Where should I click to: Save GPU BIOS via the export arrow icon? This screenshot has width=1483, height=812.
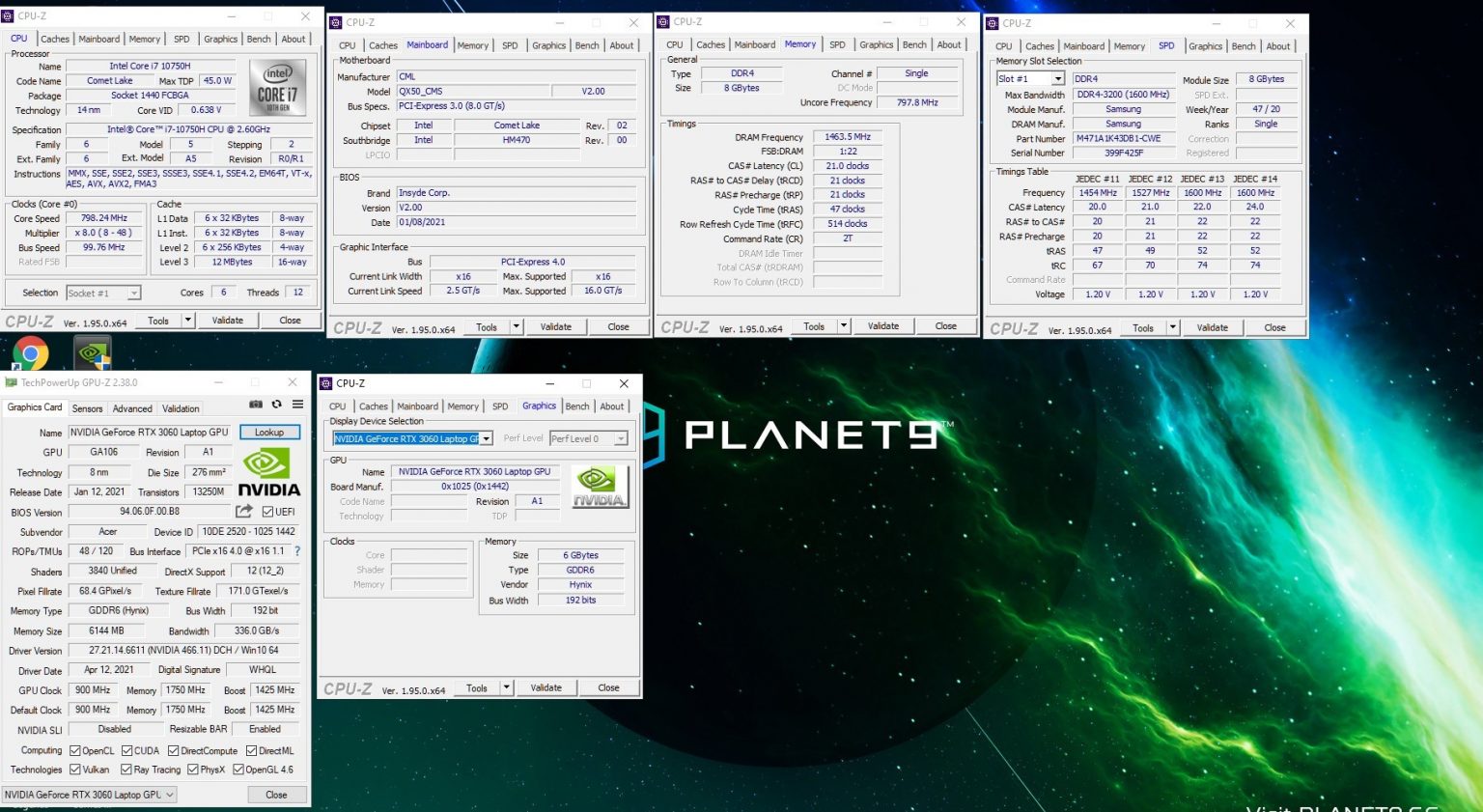pyautogui.click(x=244, y=512)
